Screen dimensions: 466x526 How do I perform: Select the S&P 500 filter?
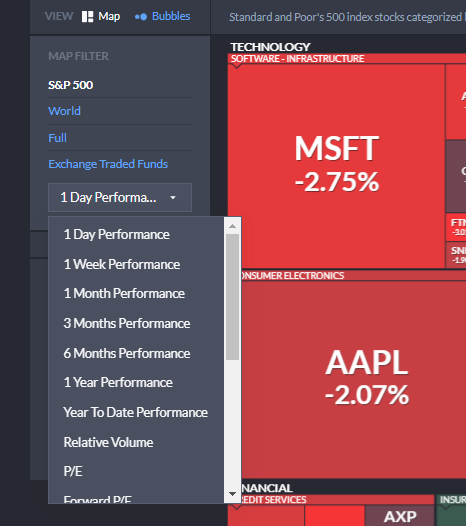(70, 85)
